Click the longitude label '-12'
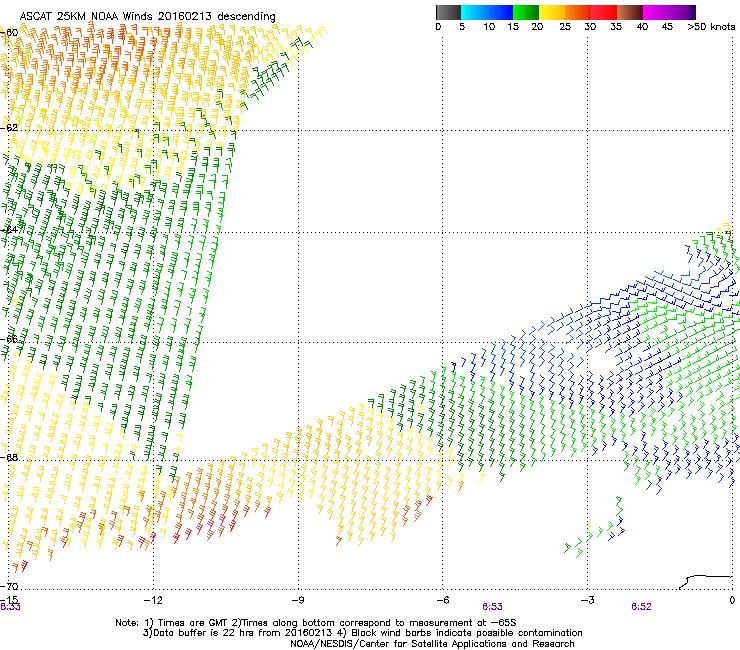Screen dimensions: 740x650 click(x=153, y=600)
